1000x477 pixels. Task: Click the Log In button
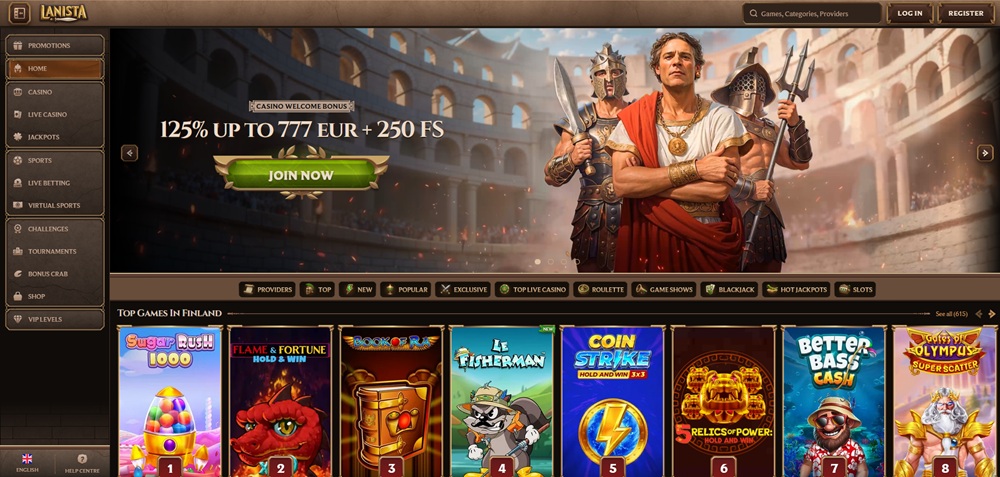(x=909, y=13)
